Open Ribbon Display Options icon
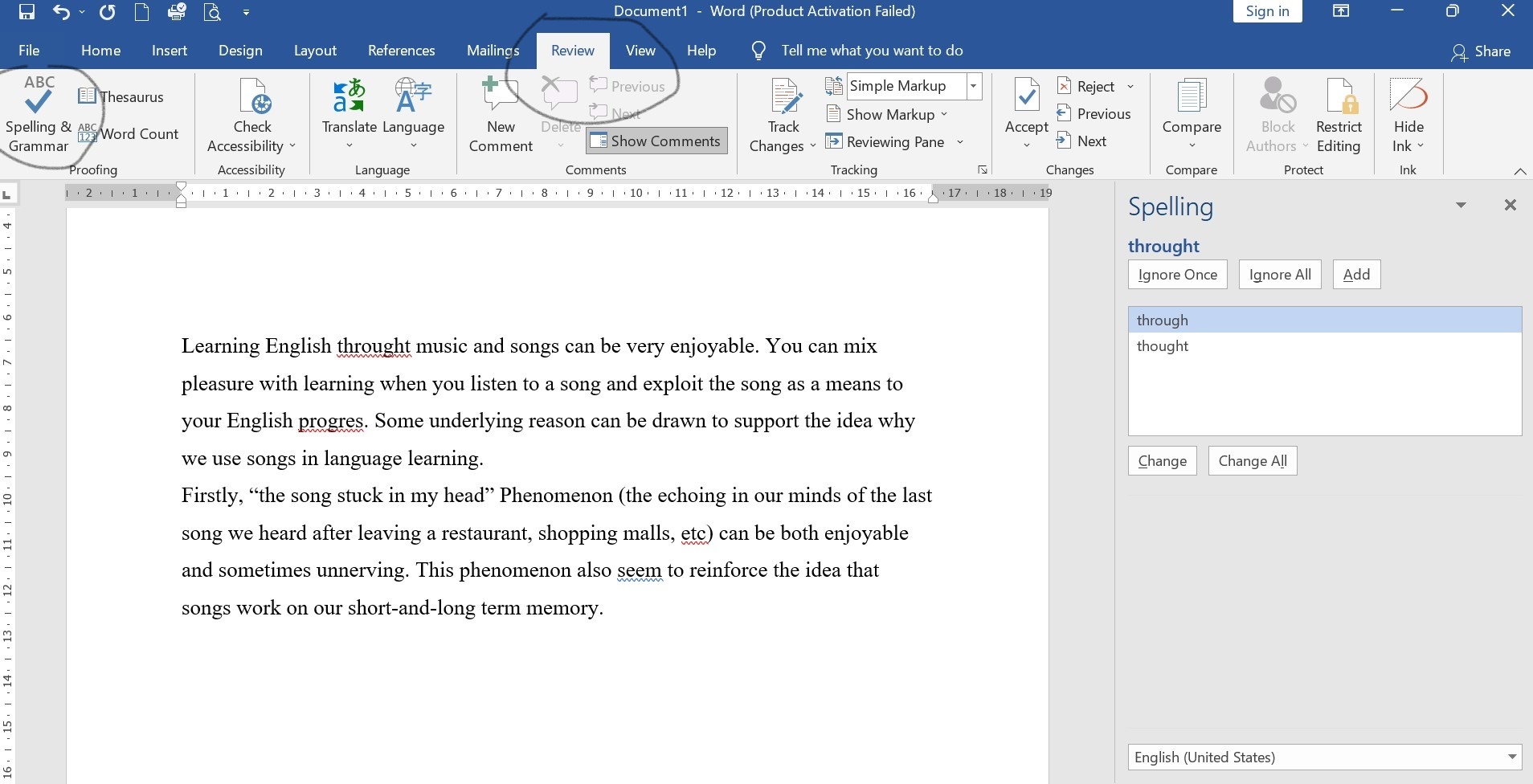The image size is (1533, 784). (1341, 11)
